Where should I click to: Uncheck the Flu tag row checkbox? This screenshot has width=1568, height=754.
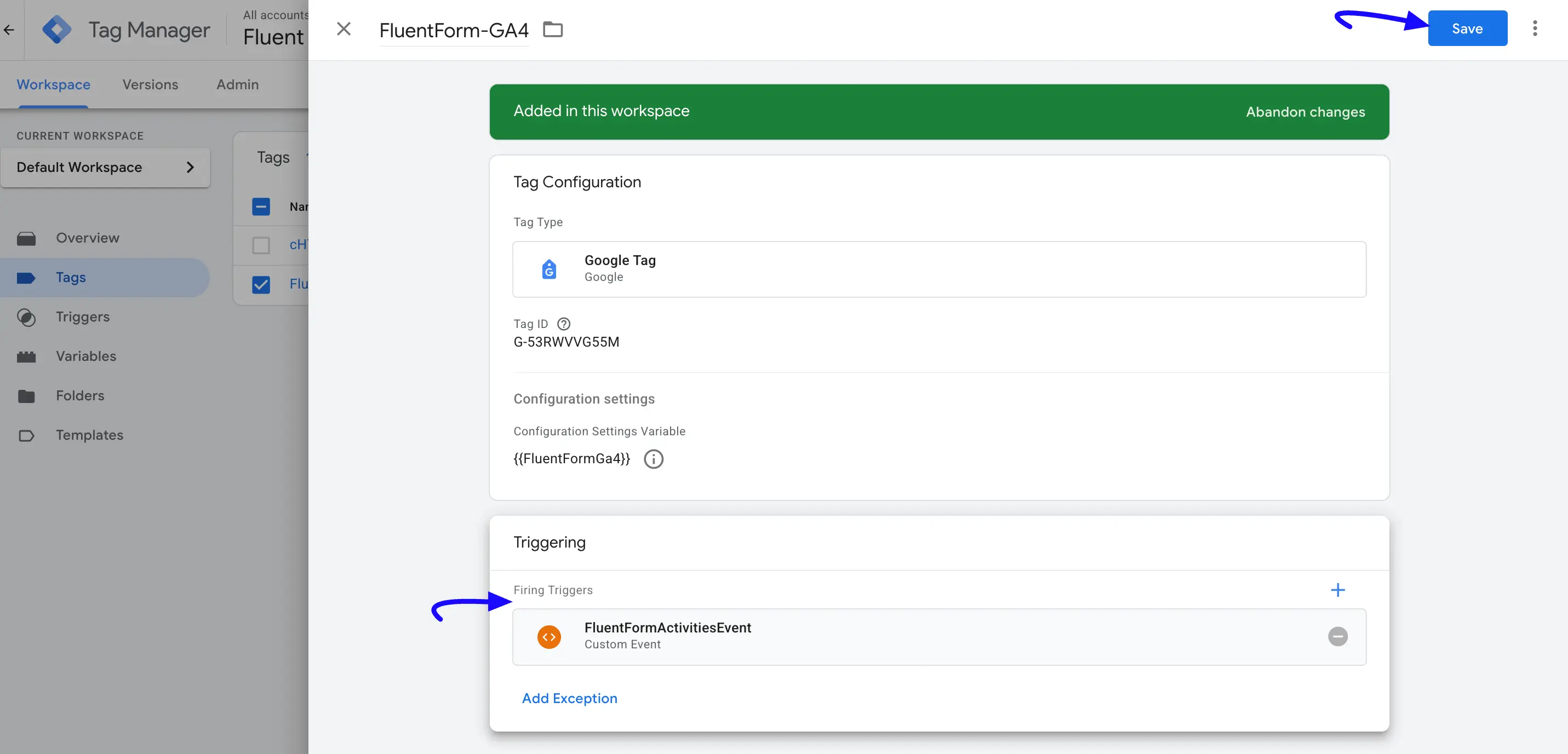tap(261, 284)
